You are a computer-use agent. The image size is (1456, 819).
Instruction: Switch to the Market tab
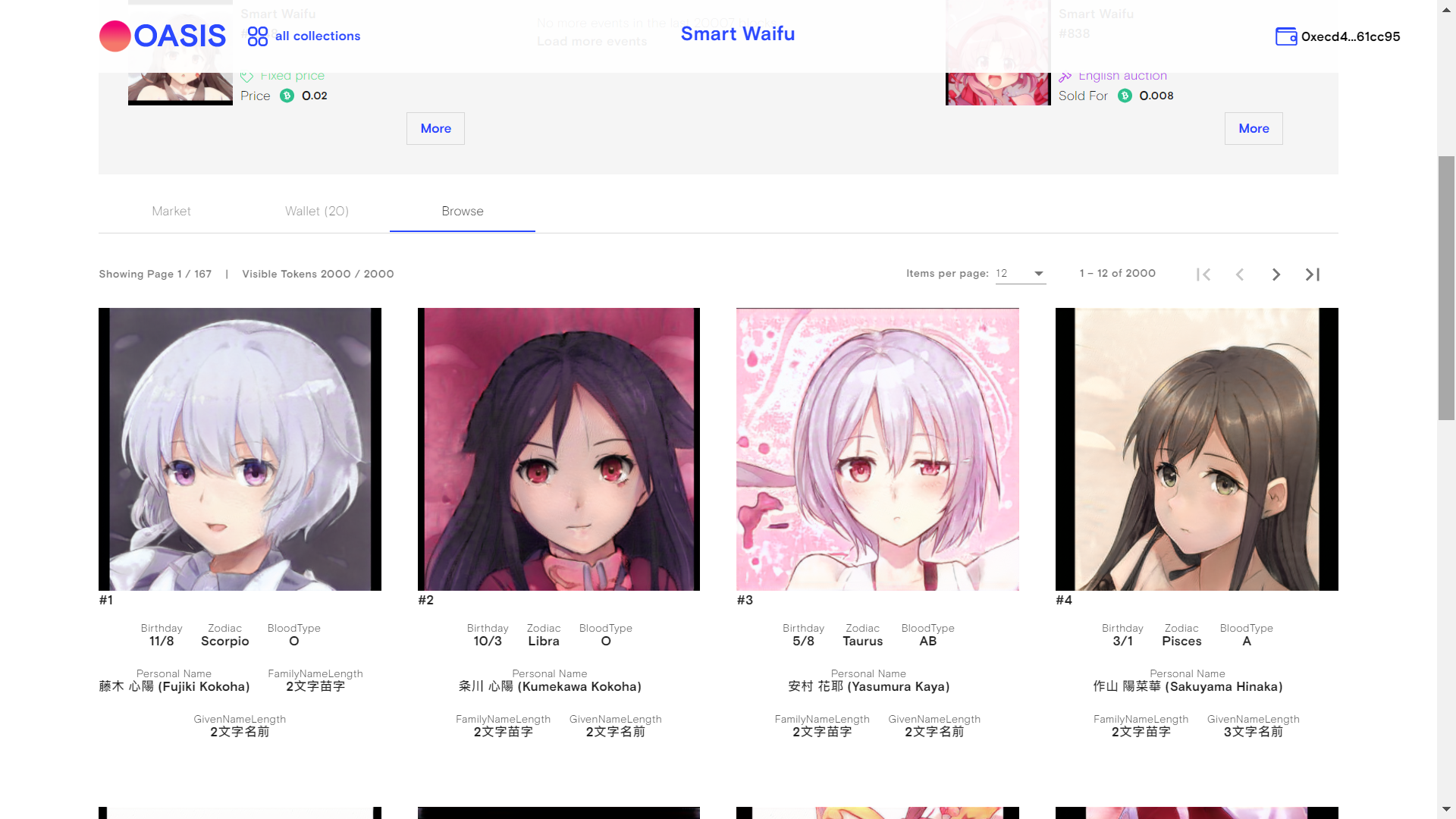tap(171, 212)
